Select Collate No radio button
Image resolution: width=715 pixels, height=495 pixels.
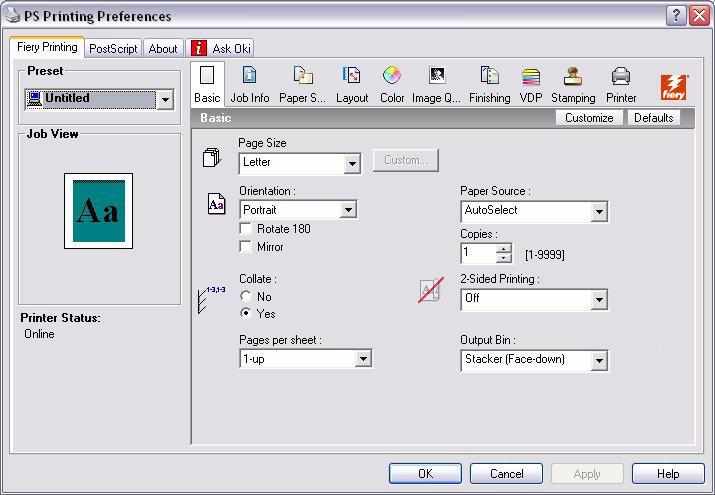(x=246, y=296)
